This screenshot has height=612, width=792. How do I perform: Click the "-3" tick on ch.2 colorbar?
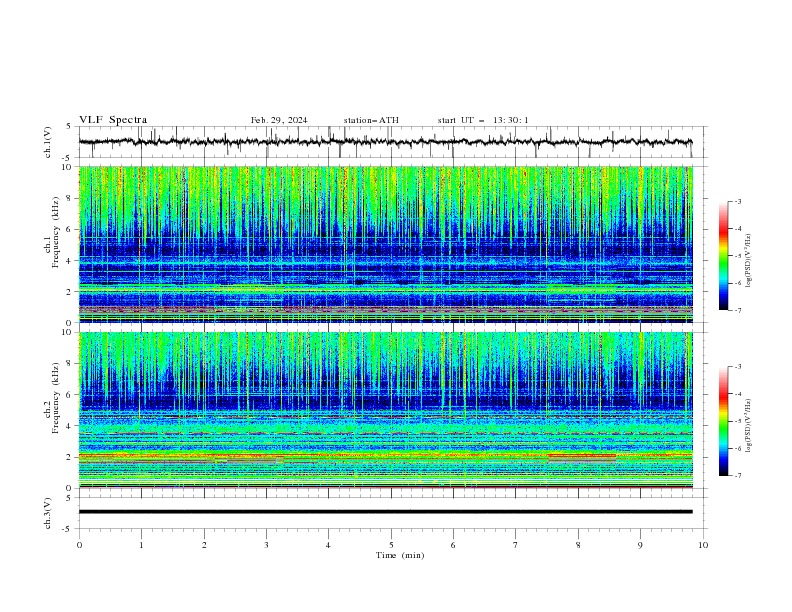pos(738,367)
